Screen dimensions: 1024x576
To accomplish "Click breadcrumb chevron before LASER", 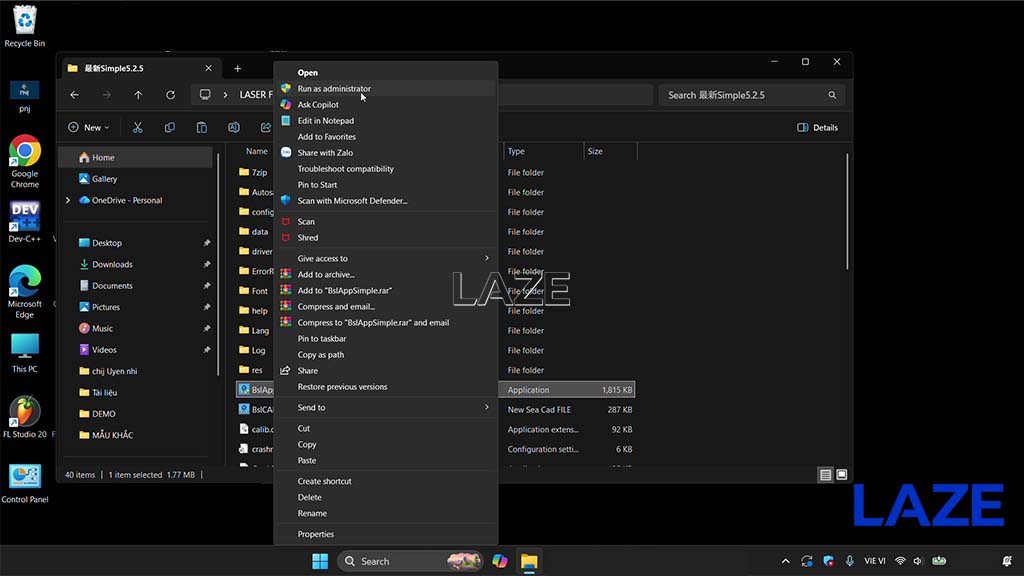I will pyautogui.click(x=225, y=95).
